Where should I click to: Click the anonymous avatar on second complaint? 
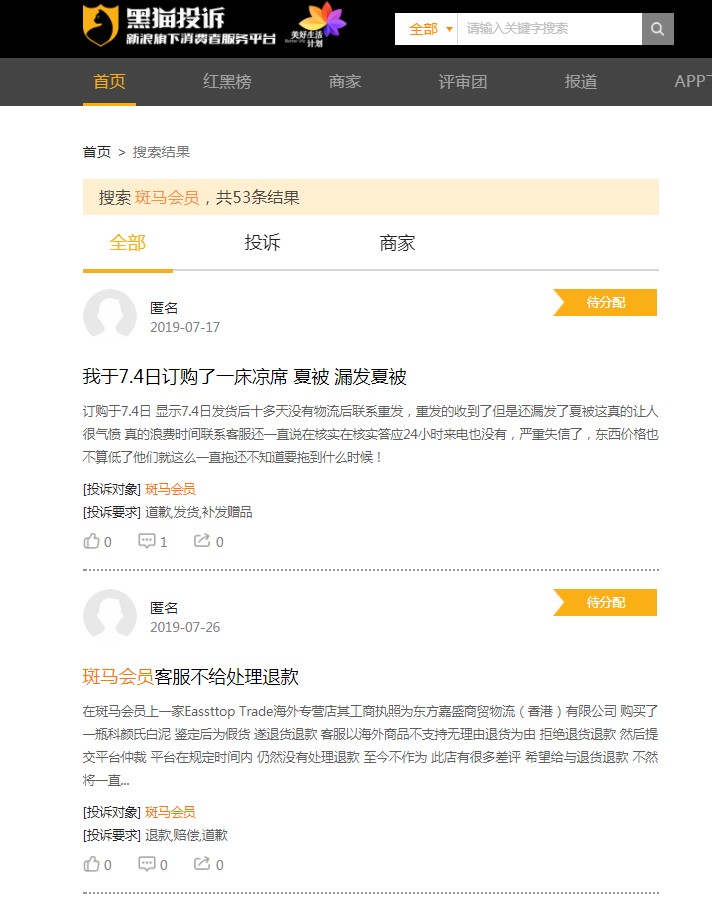pyautogui.click(x=110, y=615)
